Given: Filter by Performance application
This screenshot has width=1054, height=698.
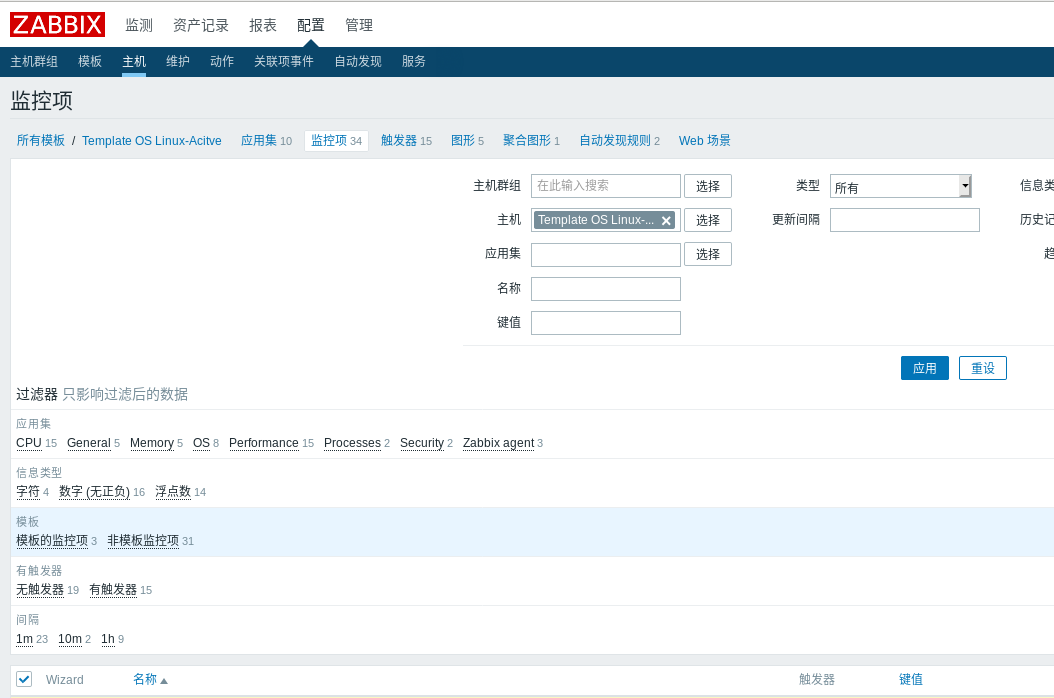Looking at the screenshot, I should click(x=264, y=442).
